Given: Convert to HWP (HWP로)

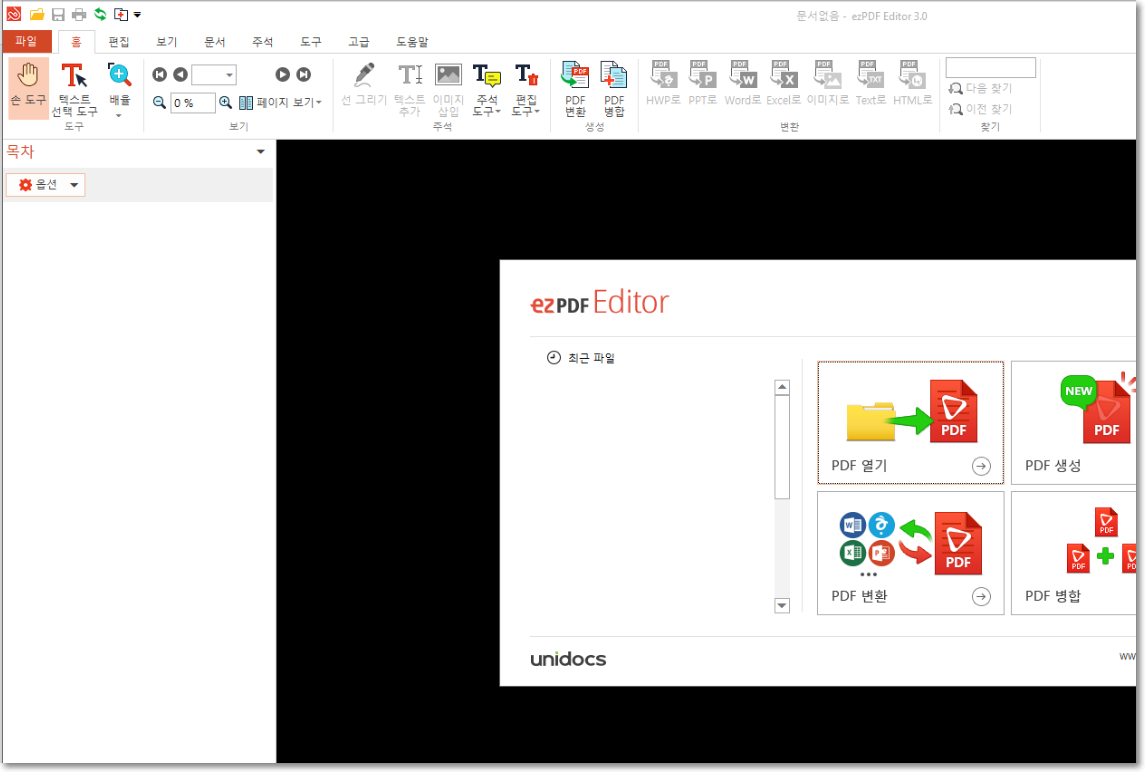Looking at the screenshot, I should pos(663,83).
